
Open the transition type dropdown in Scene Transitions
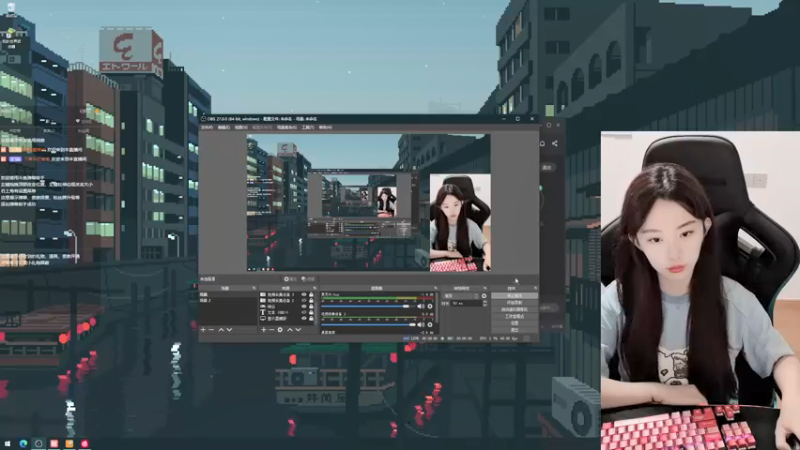461,296
